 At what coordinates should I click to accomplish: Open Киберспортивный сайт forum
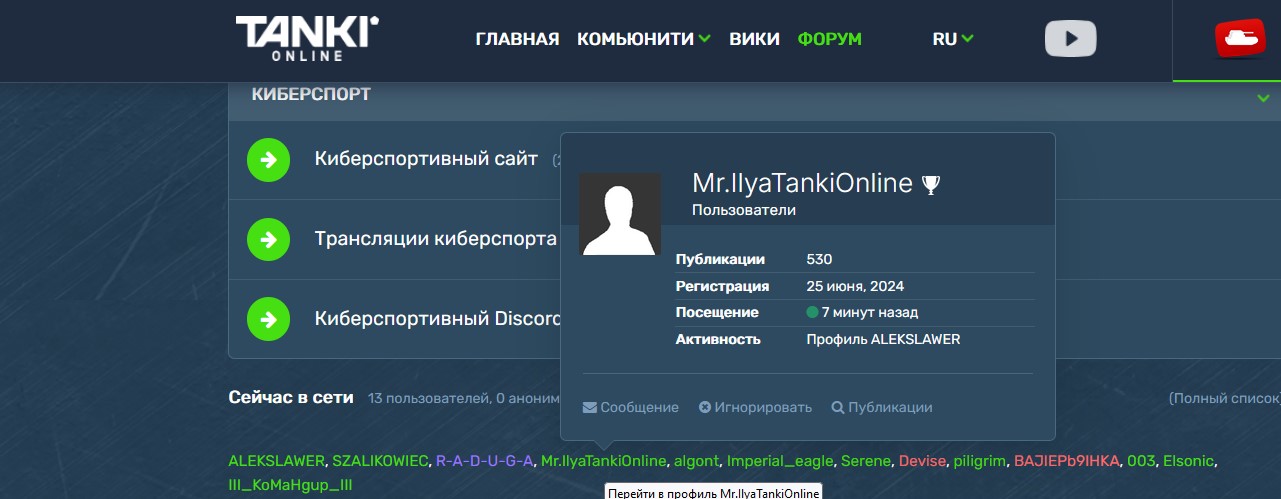(x=426, y=159)
